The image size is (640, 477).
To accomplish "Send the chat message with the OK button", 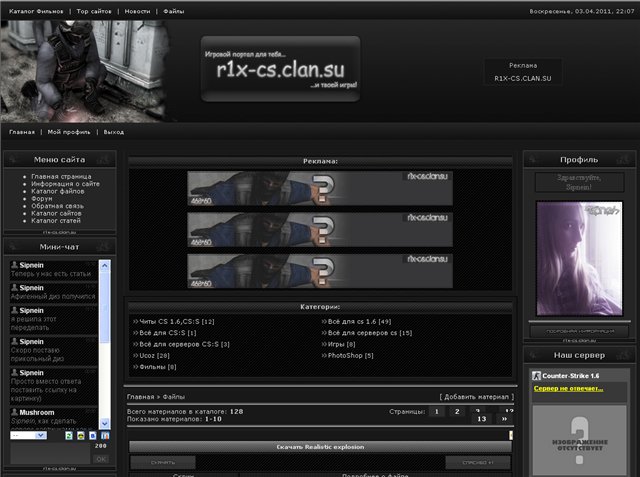I will 101,459.
